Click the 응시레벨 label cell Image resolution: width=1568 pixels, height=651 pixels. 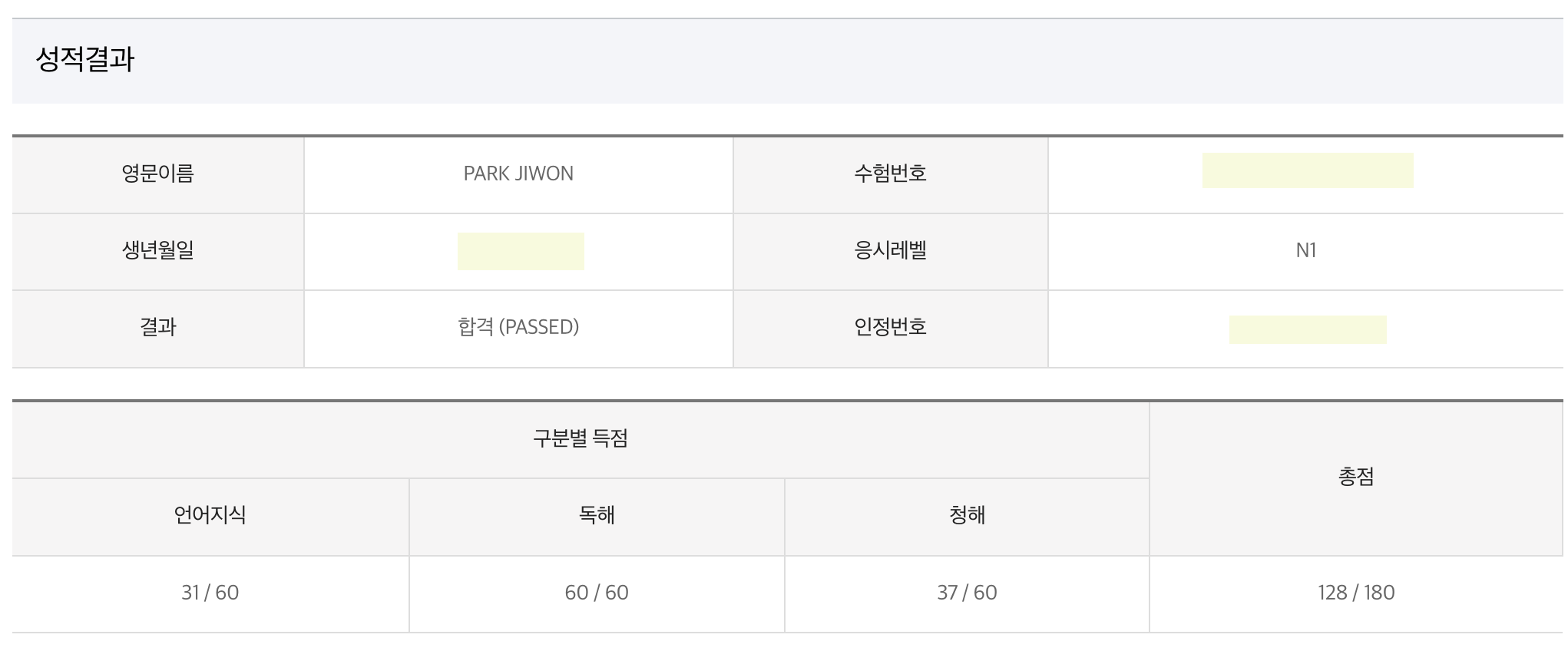(x=890, y=250)
